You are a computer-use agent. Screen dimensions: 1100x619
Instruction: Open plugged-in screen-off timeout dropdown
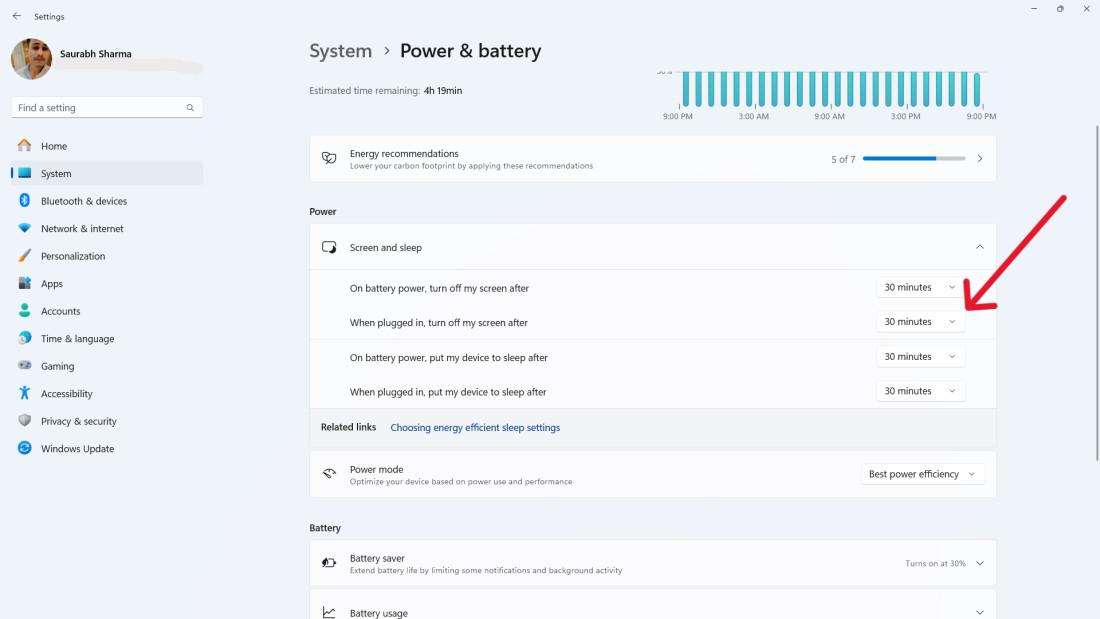[x=920, y=322]
